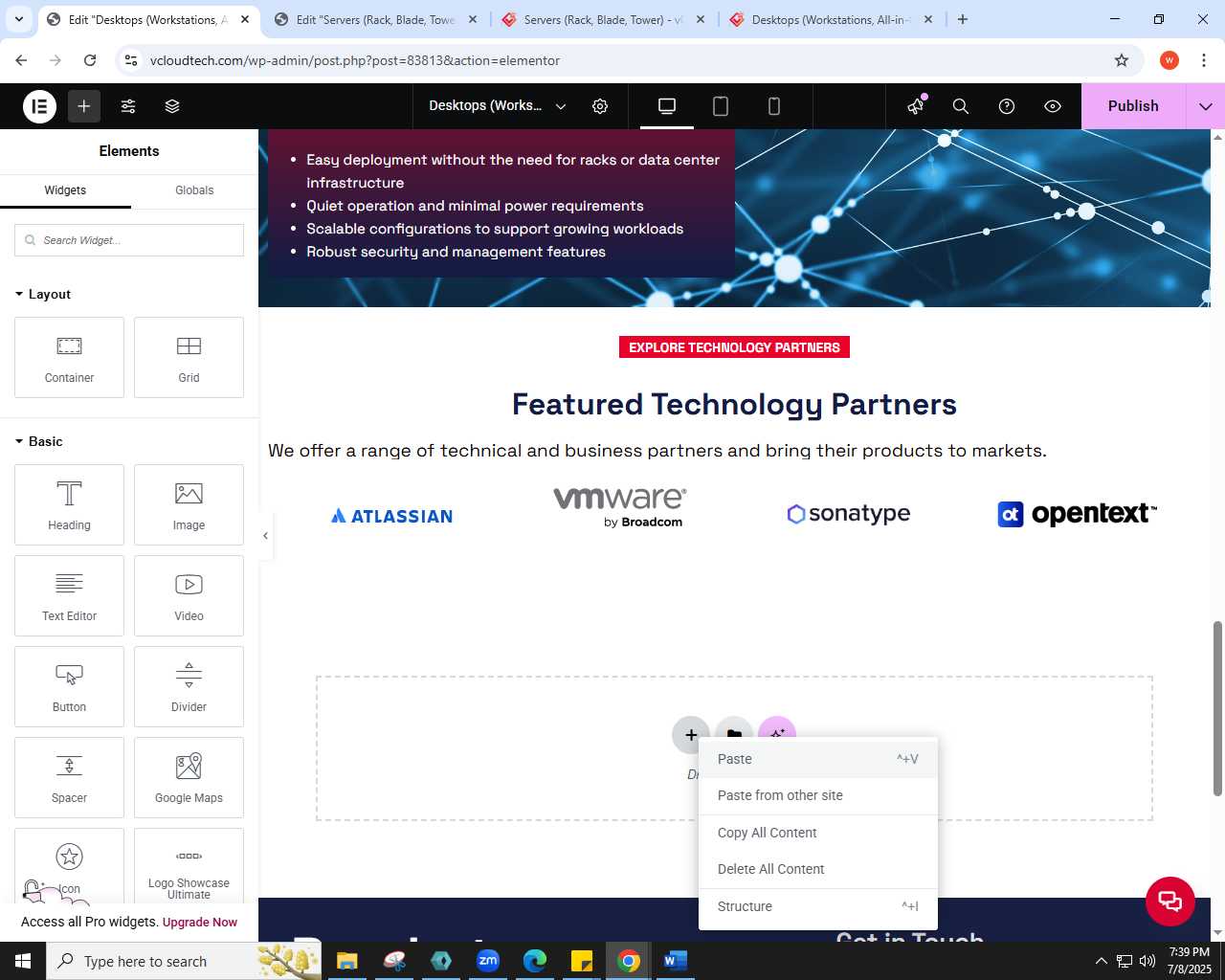Click the OpenText partner logo
Image resolution: width=1225 pixels, height=980 pixels.
(1077, 514)
